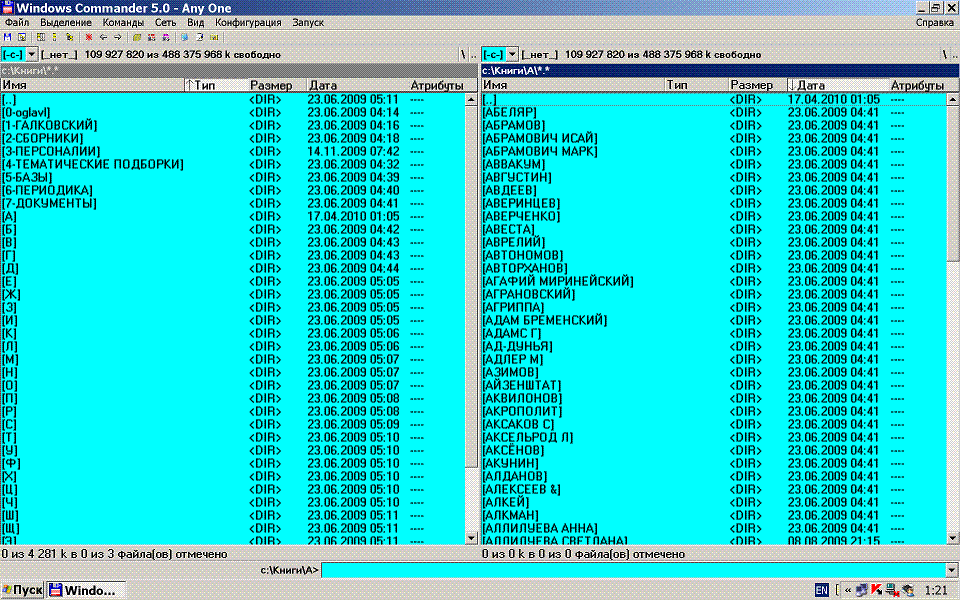Image resolution: width=960 pixels, height=600 pixels.
Task: Click the yellow vertical list toolbar icon
Action: pyautogui.click(x=54, y=37)
